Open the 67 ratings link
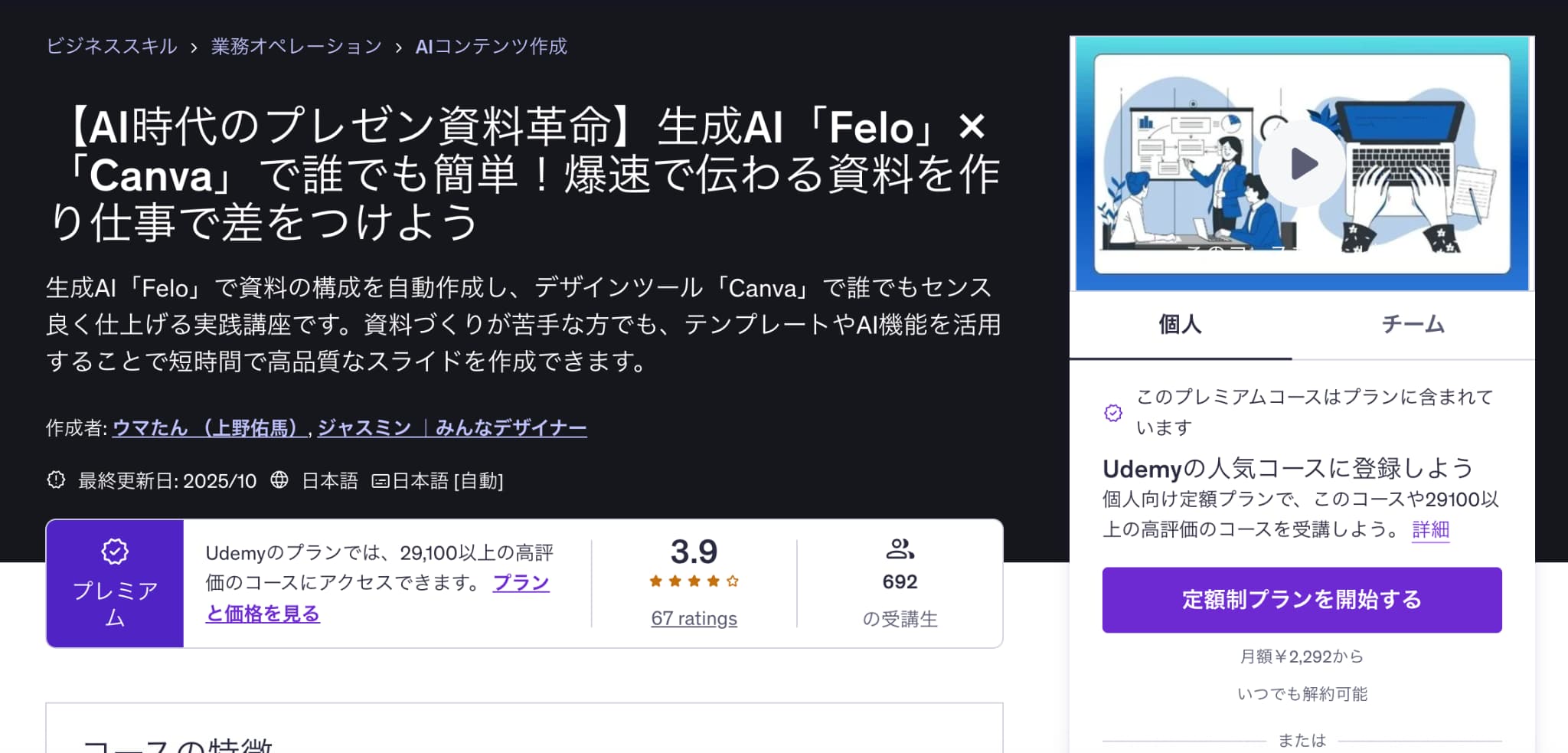The height and width of the screenshot is (753, 1568). coord(694,618)
